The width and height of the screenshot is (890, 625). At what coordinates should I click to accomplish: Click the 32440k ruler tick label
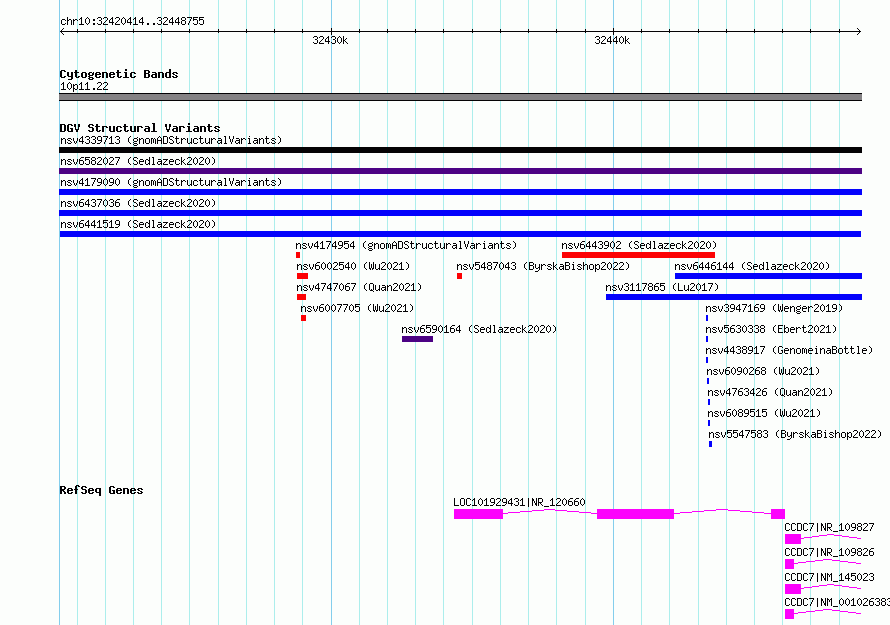[x=612, y=40]
